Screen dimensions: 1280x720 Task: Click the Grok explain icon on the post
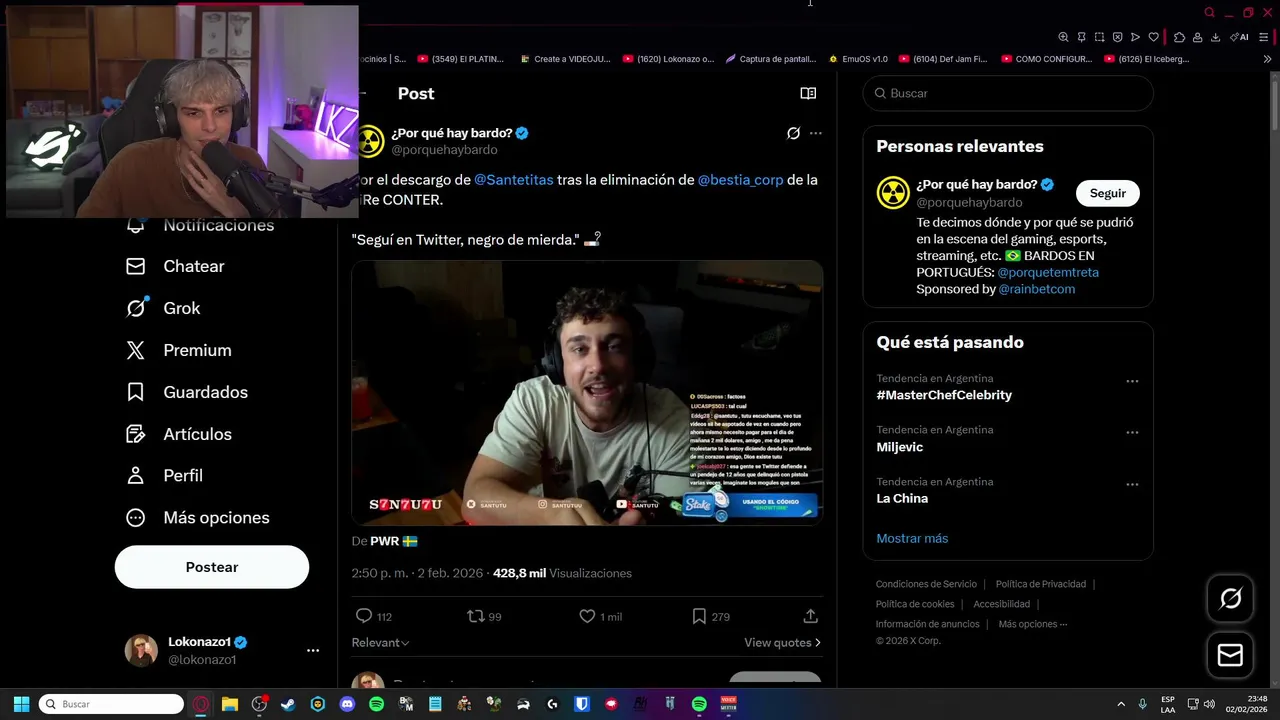coord(793,133)
